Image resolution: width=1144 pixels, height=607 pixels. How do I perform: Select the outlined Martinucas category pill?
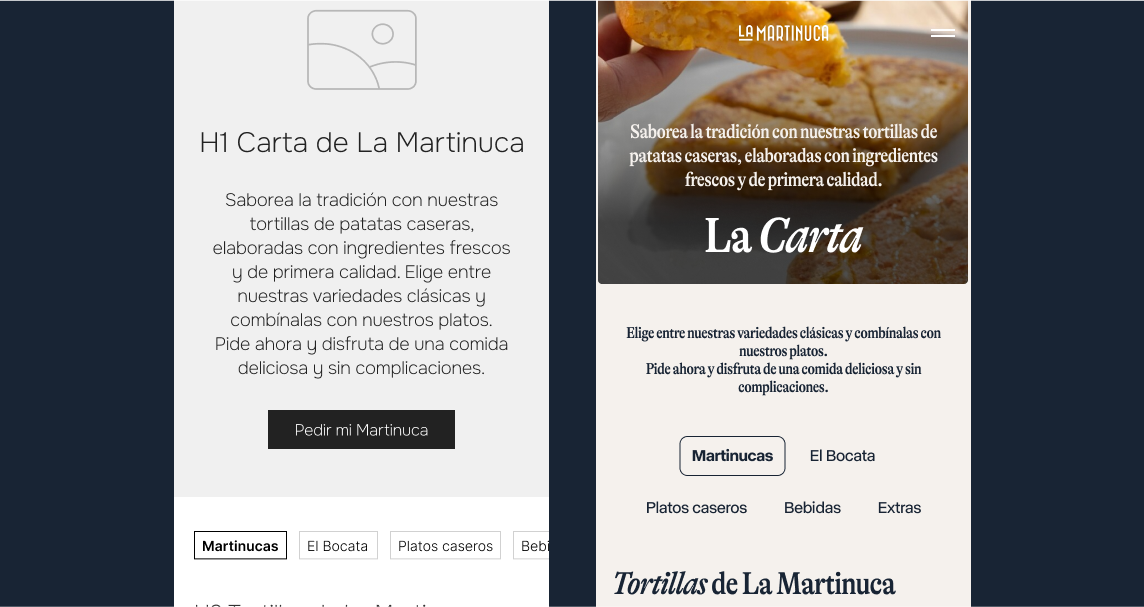[x=732, y=456]
